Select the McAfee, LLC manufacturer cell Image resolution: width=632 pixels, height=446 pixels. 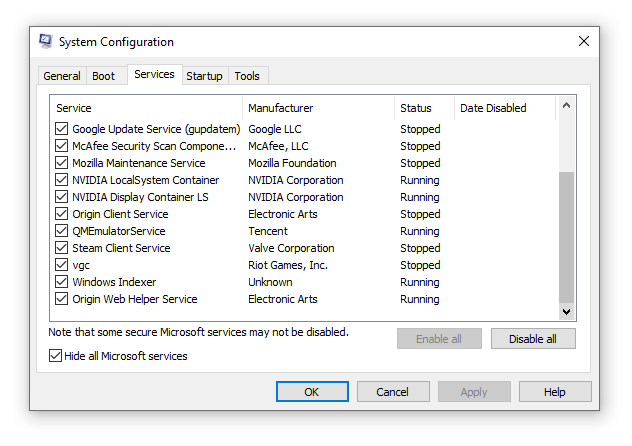point(278,146)
